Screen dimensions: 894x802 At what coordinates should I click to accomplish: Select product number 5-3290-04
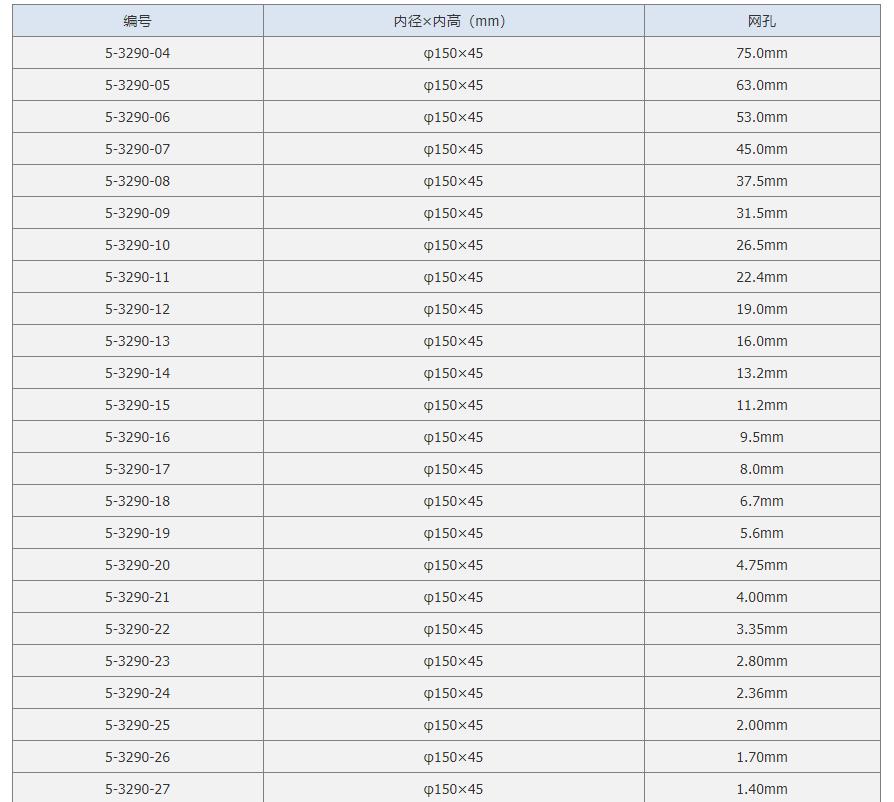[138, 53]
